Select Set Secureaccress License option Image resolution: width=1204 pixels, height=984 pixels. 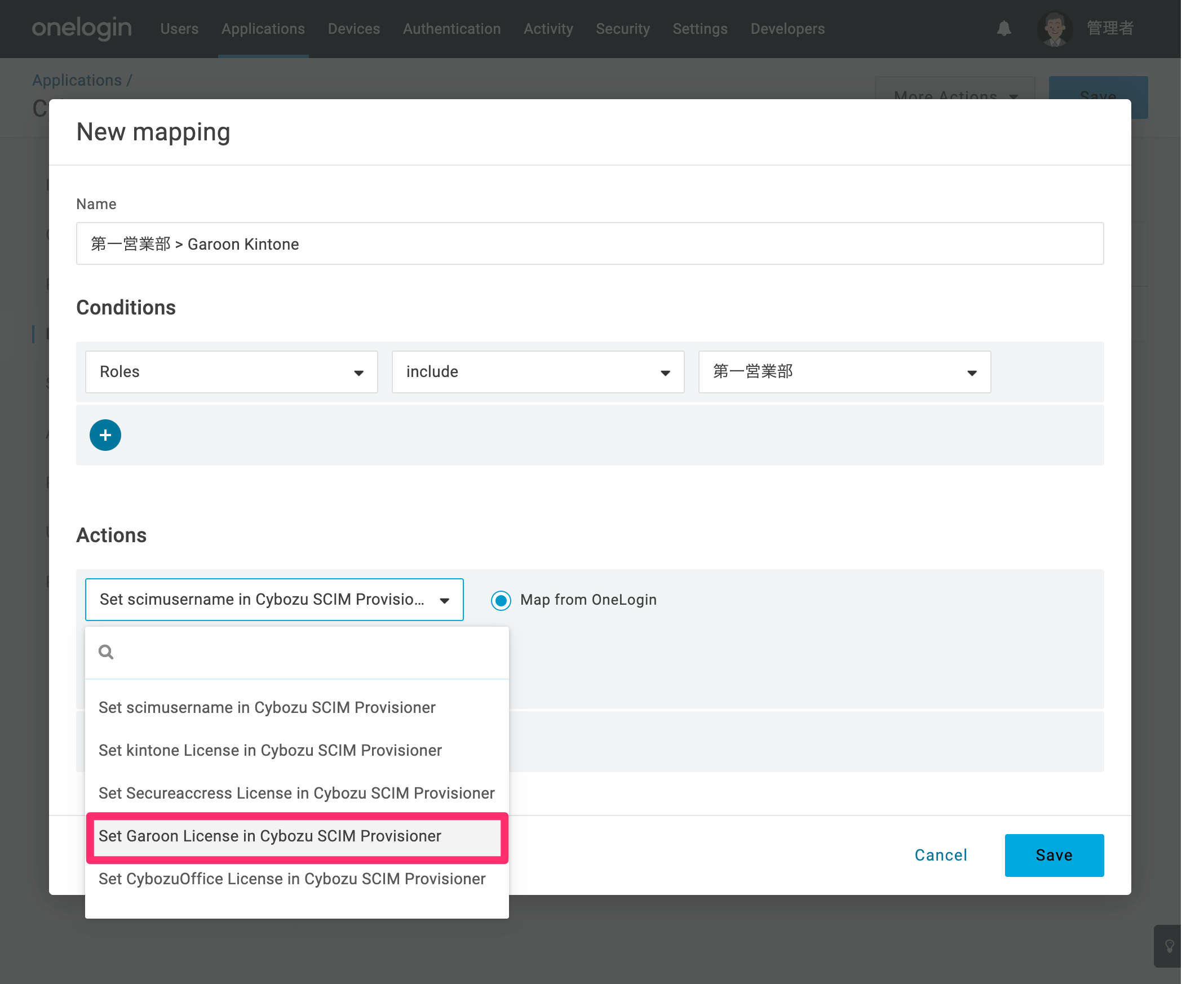[x=297, y=793]
